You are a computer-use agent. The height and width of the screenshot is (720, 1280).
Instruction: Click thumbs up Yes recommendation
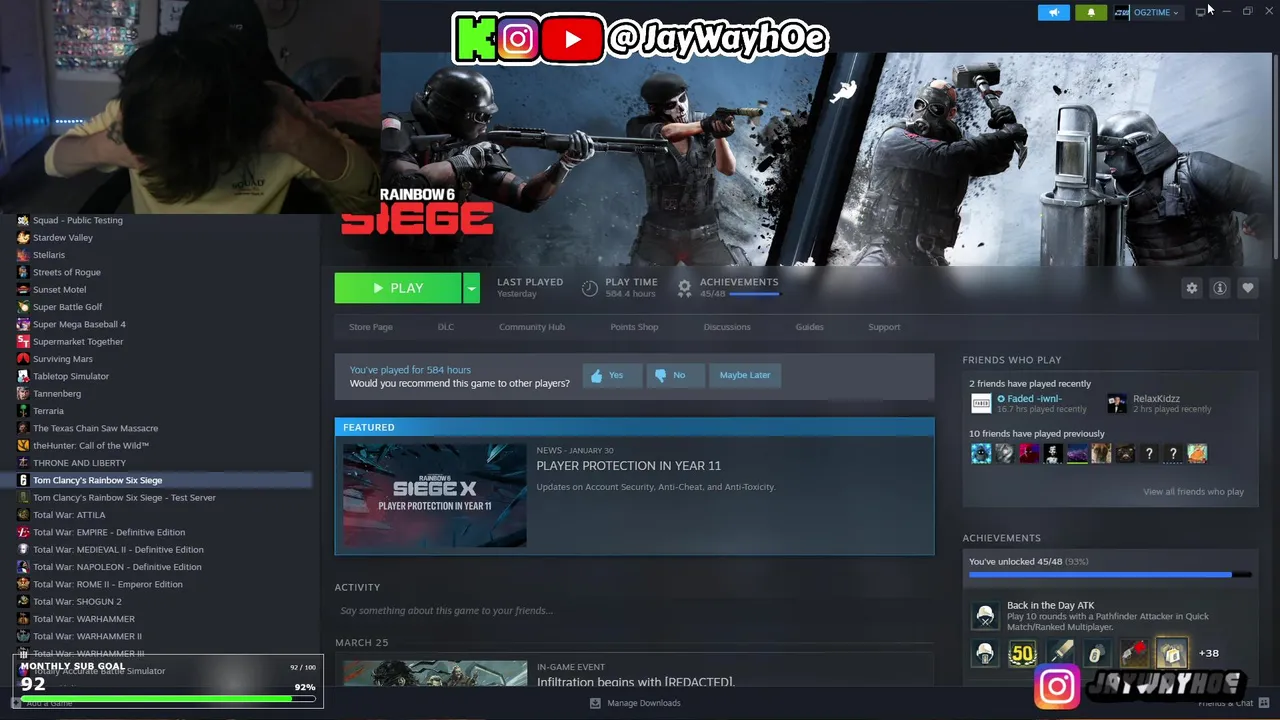pyautogui.click(x=611, y=375)
